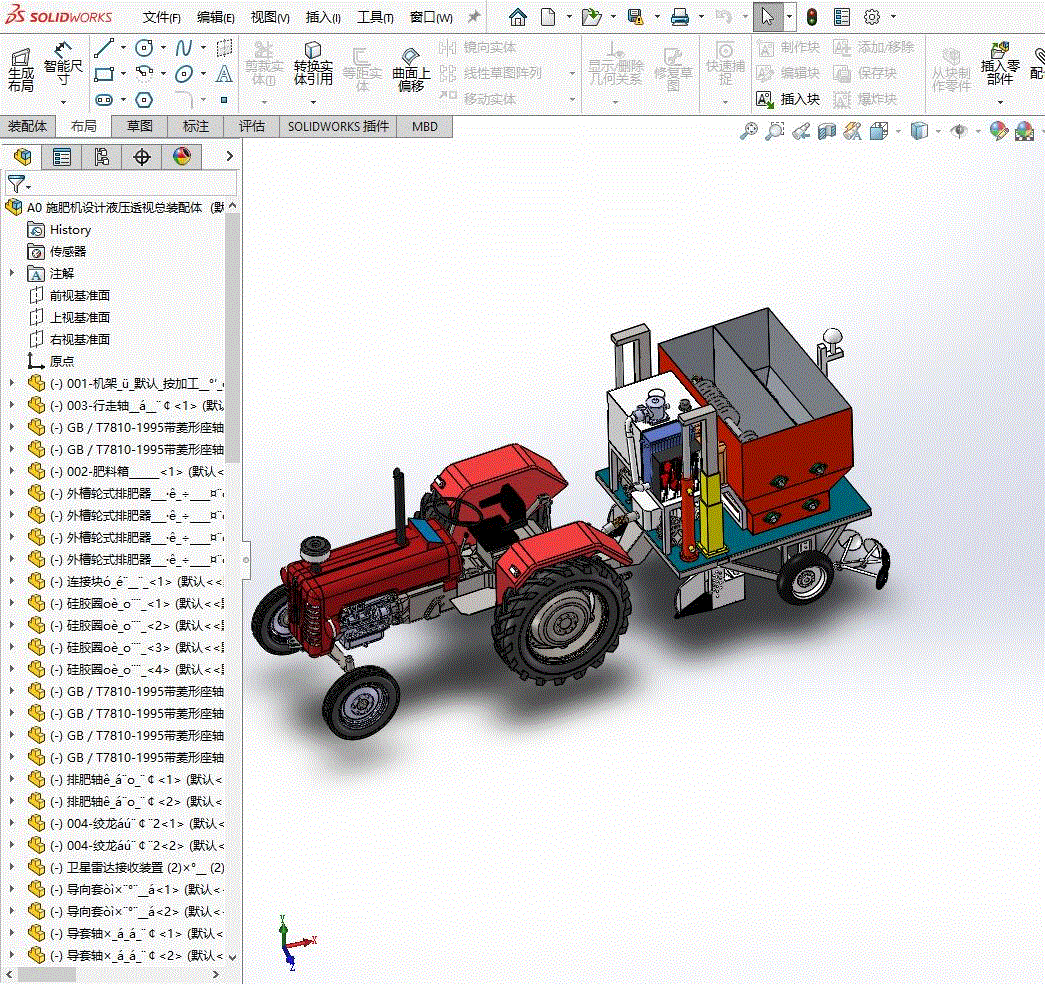1045x984 pixels.
Task: Expand the 002-肥料箱 component node
Action: [11, 471]
